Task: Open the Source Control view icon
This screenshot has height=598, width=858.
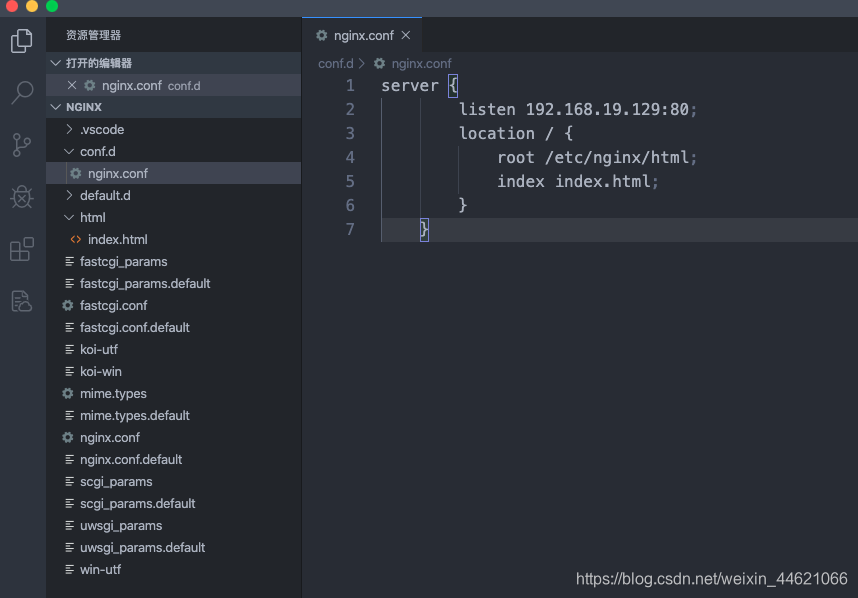Action: 22,145
